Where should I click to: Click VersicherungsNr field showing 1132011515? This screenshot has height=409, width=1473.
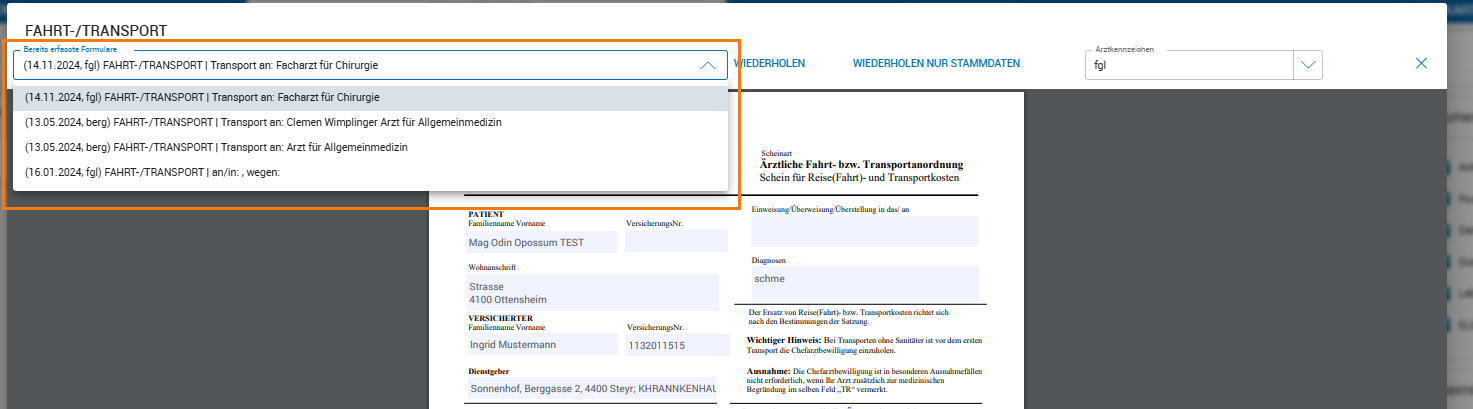point(676,345)
